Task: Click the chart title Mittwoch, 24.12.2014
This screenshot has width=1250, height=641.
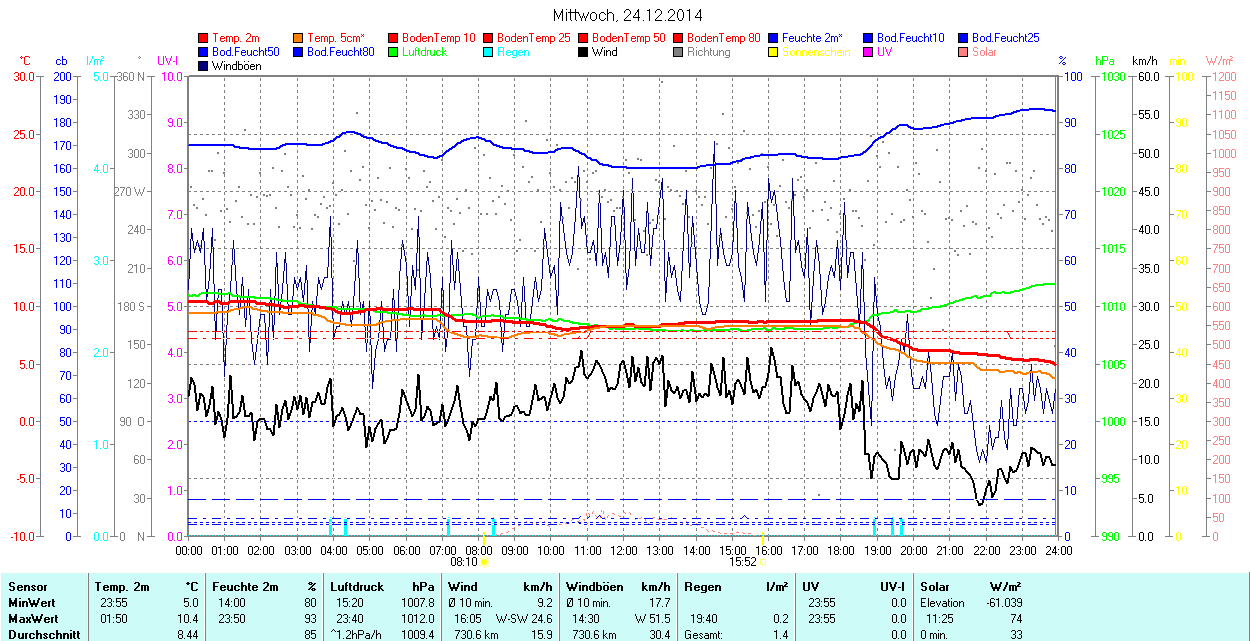Action: click(627, 15)
